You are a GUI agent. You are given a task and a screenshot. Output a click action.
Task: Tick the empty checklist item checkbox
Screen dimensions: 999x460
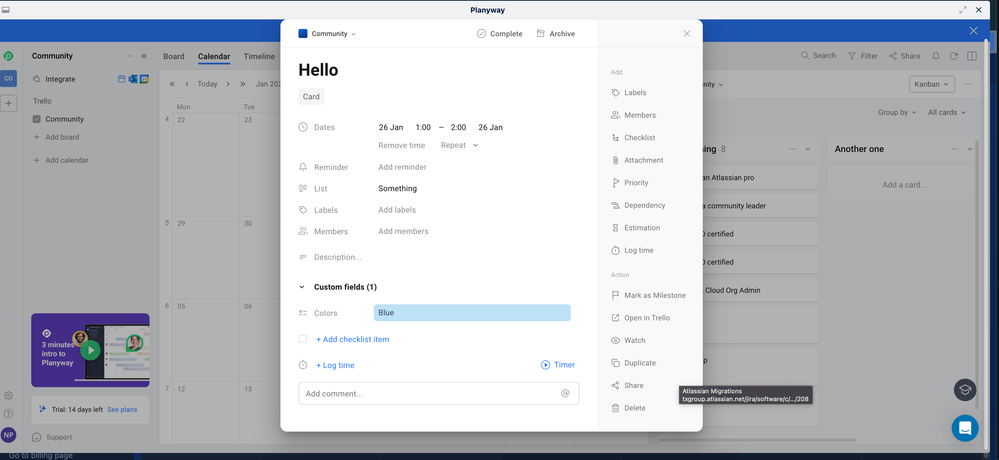pyautogui.click(x=303, y=339)
